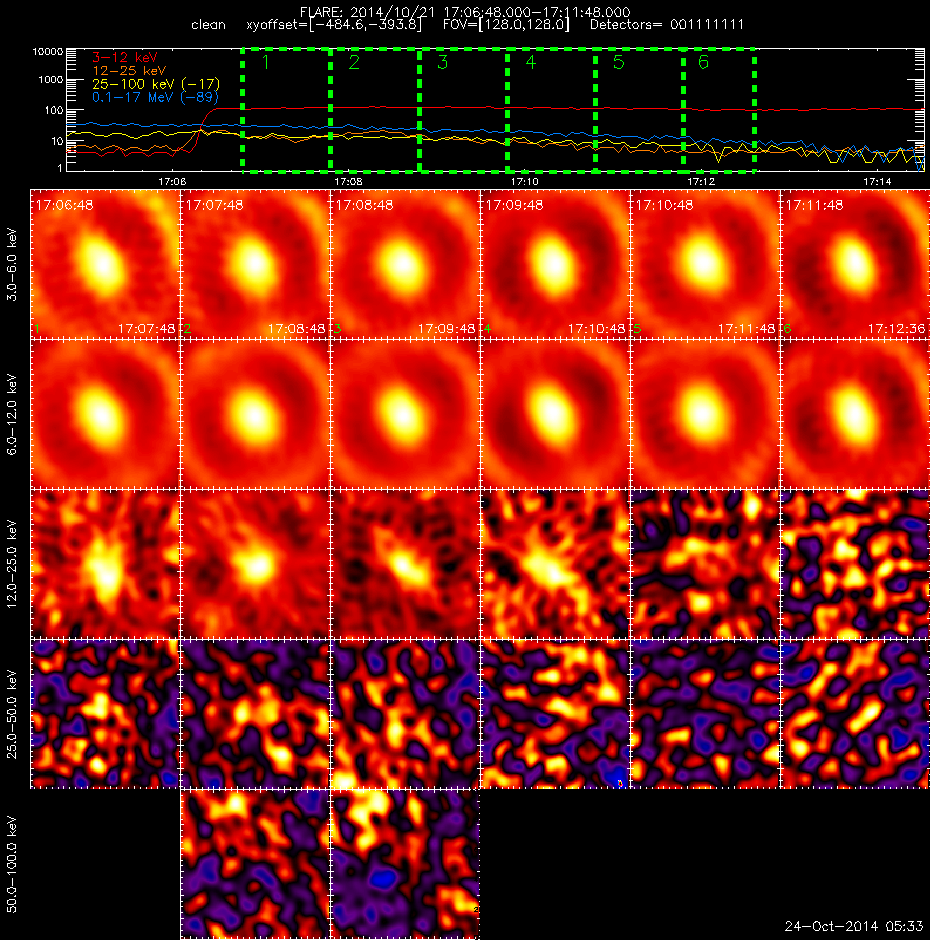Open the third-column 25.0-50.0 keV image
930x940 pixels.
click(405, 714)
